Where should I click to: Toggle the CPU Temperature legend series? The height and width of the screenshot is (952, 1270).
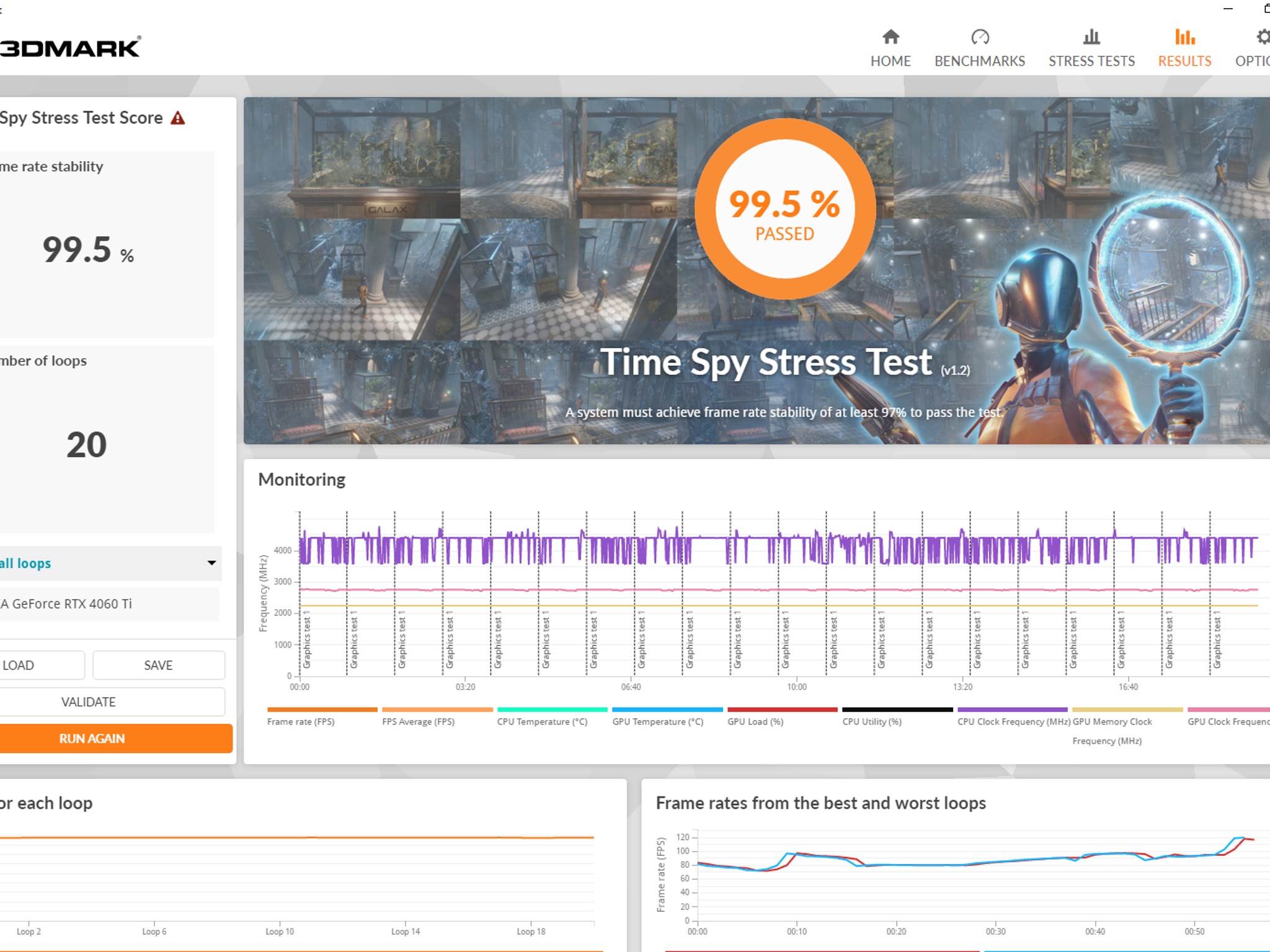click(x=552, y=717)
